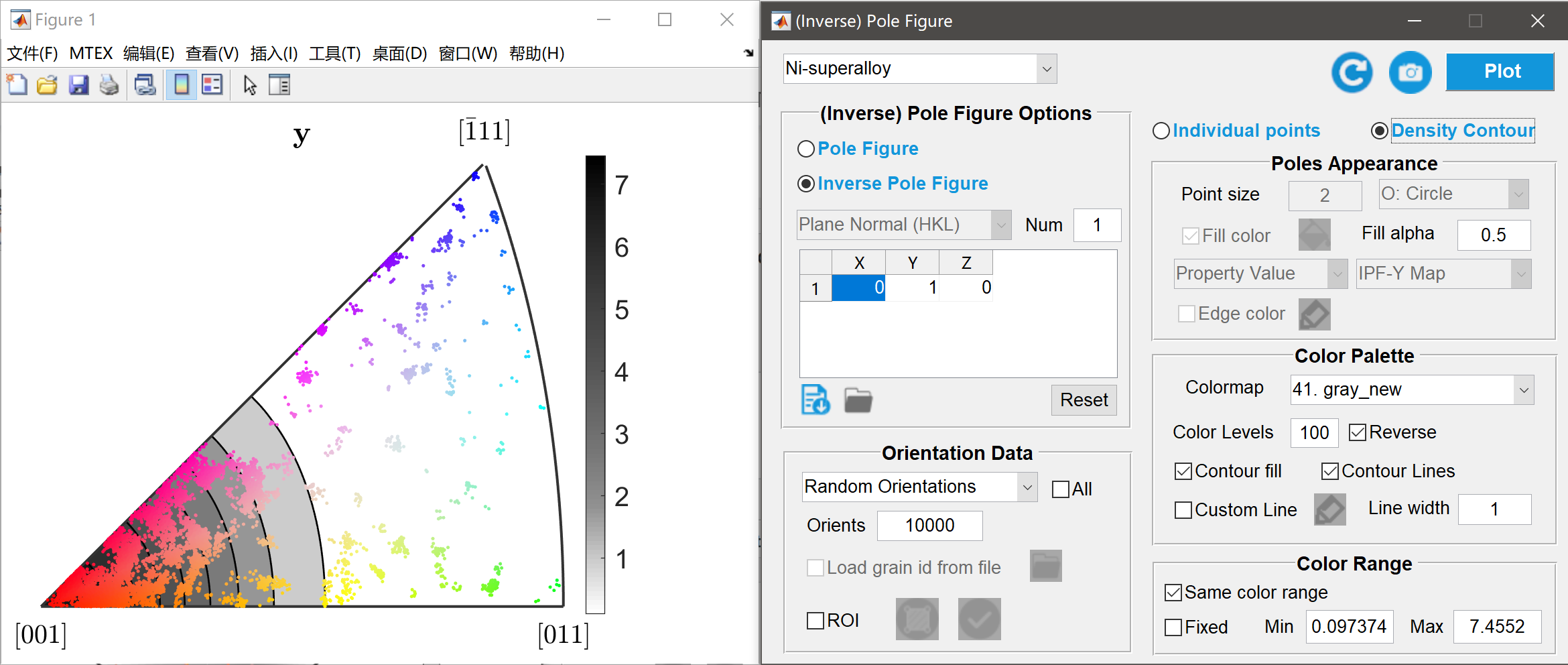Select the Inverse Pole Figure radio option
Image resolution: width=1568 pixels, height=665 pixels.
(806, 184)
